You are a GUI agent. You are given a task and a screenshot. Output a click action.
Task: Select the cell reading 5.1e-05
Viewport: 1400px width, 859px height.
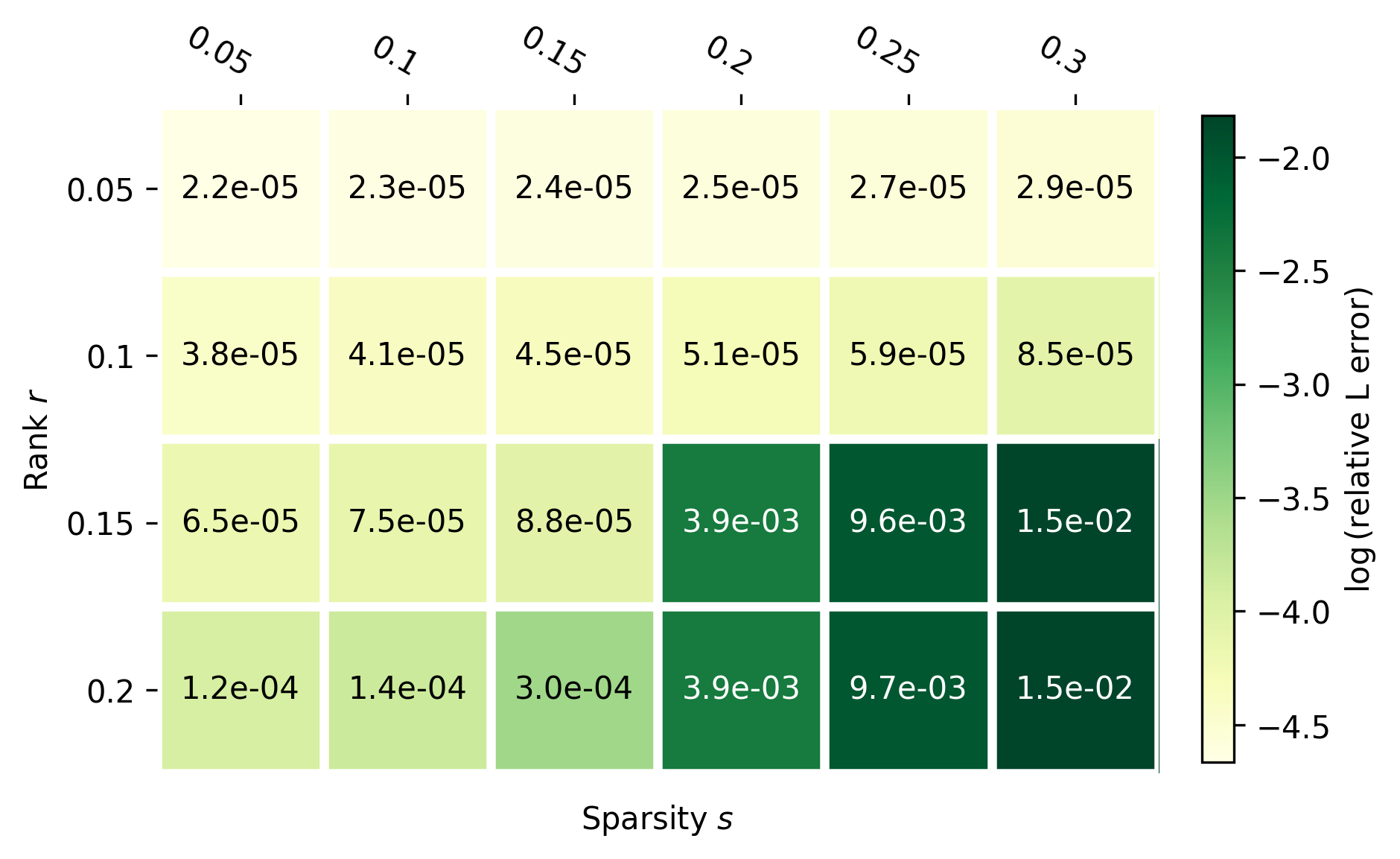click(741, 355)
